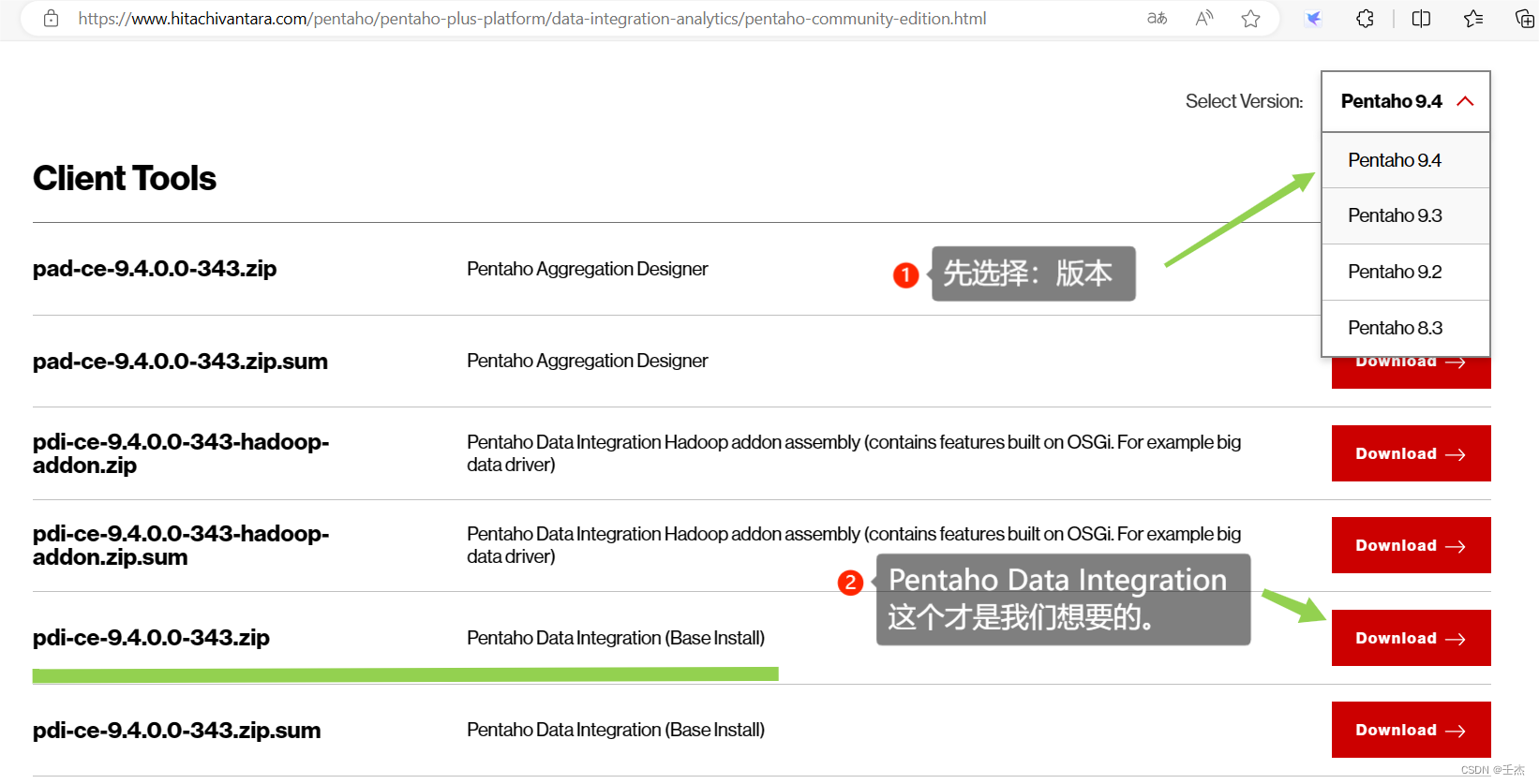Image resolution: width=1539 pixels, height=784 pixels.
Task: Click pdi-ce-9.4.0.0-343-hadoop-addon.zip file name
Action: pos(181,453)
